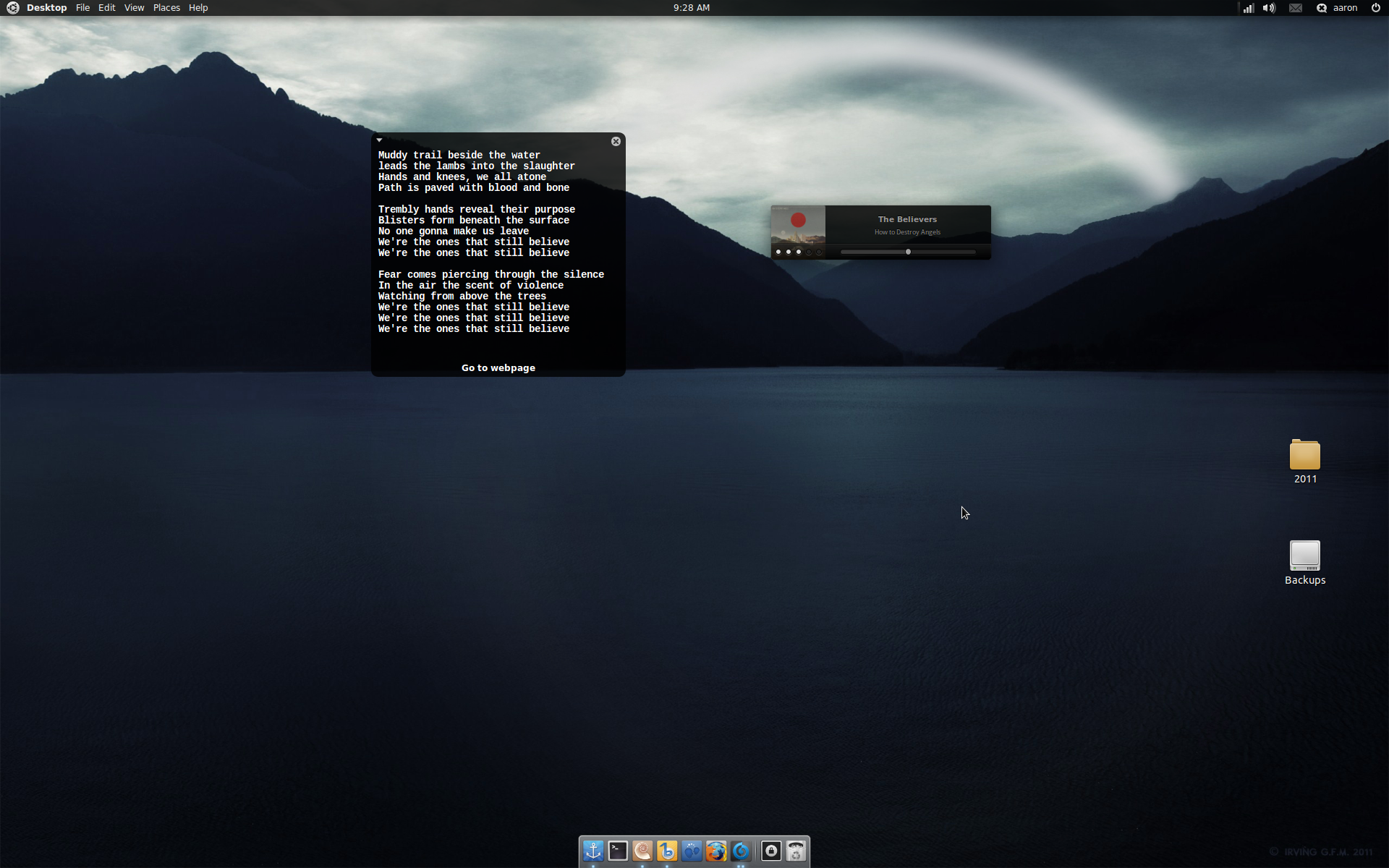Viewport: 1389px width, 868px height.
Task: Set the song rating to four dots
Action: coord(809,252)
